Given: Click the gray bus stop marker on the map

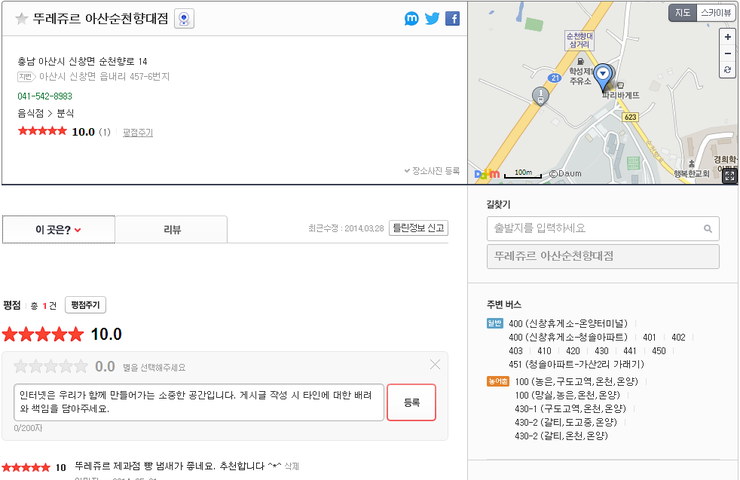Looking at the screenshot, I should point(540,96).
